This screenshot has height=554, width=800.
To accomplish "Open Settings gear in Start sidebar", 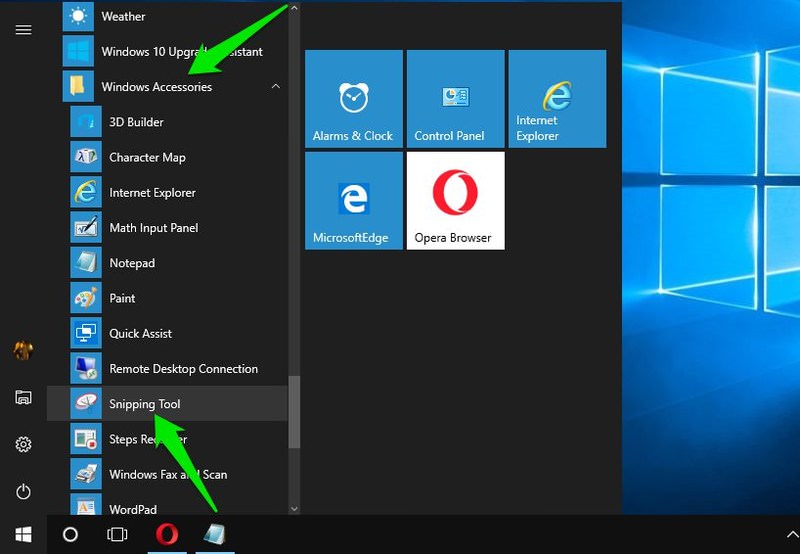I will click(x=23, y=444).
